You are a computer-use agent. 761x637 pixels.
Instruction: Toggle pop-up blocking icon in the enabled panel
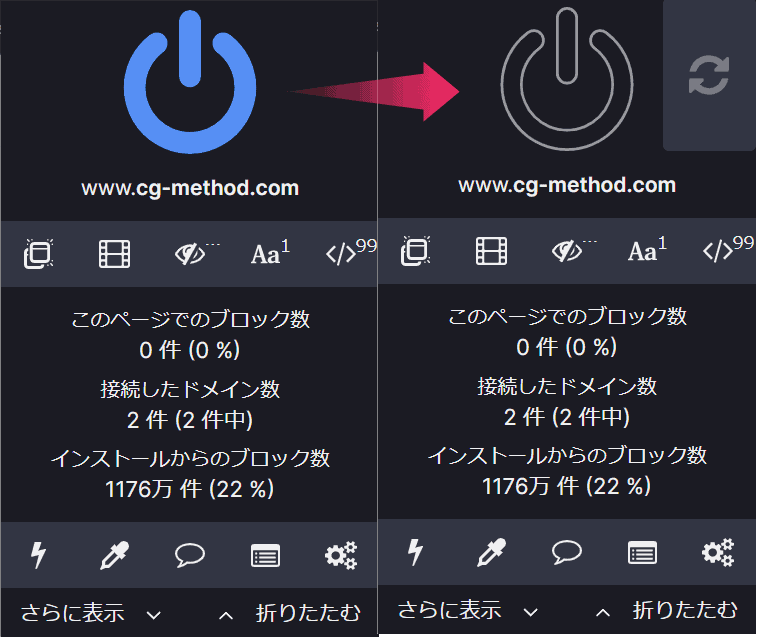point(38,254)
